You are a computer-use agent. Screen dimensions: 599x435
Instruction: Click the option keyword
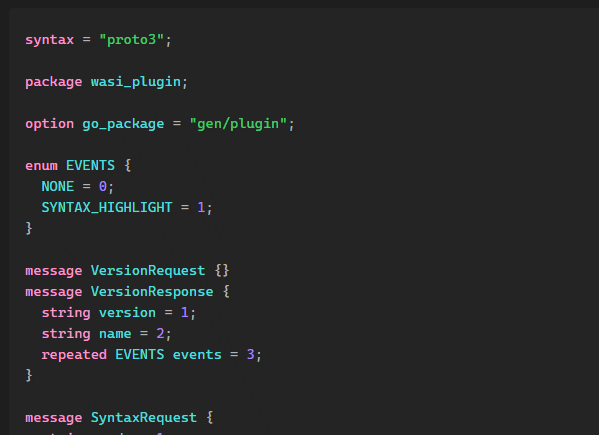[50, 124]
